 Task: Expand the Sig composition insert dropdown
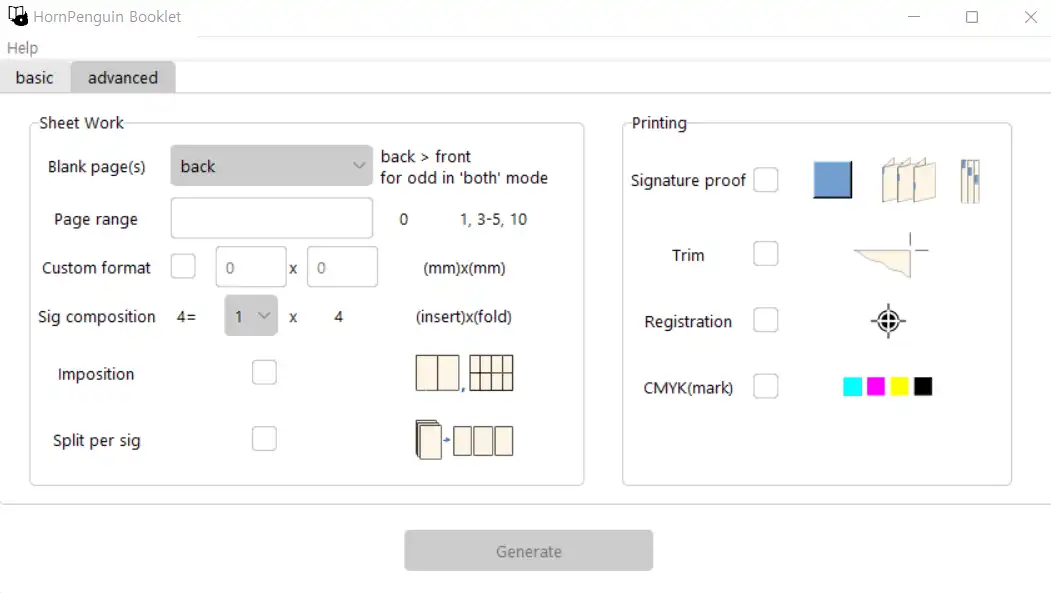[251, 316]
